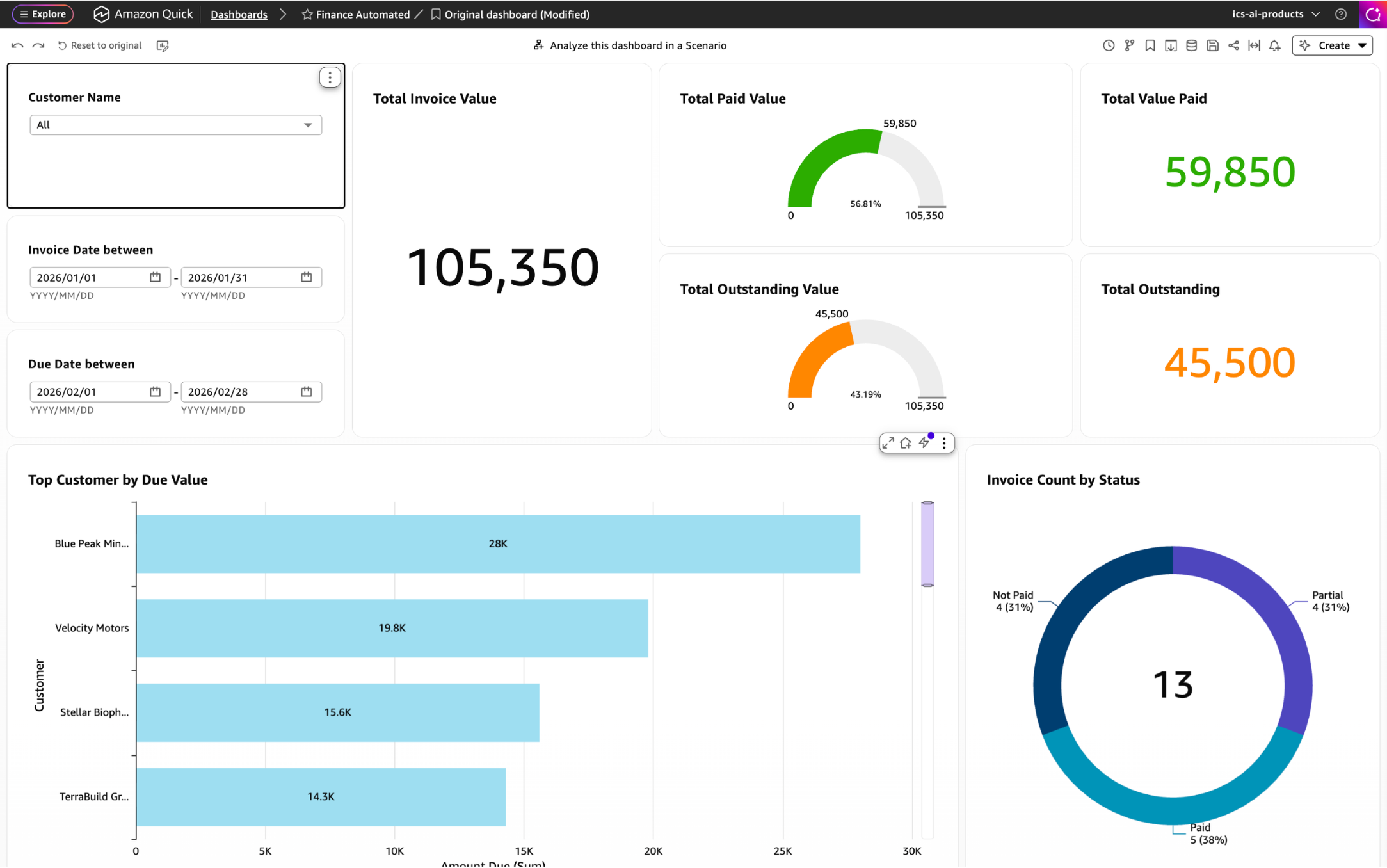Open the Invoice Date end calendar picker

click(x=307, y=277)
